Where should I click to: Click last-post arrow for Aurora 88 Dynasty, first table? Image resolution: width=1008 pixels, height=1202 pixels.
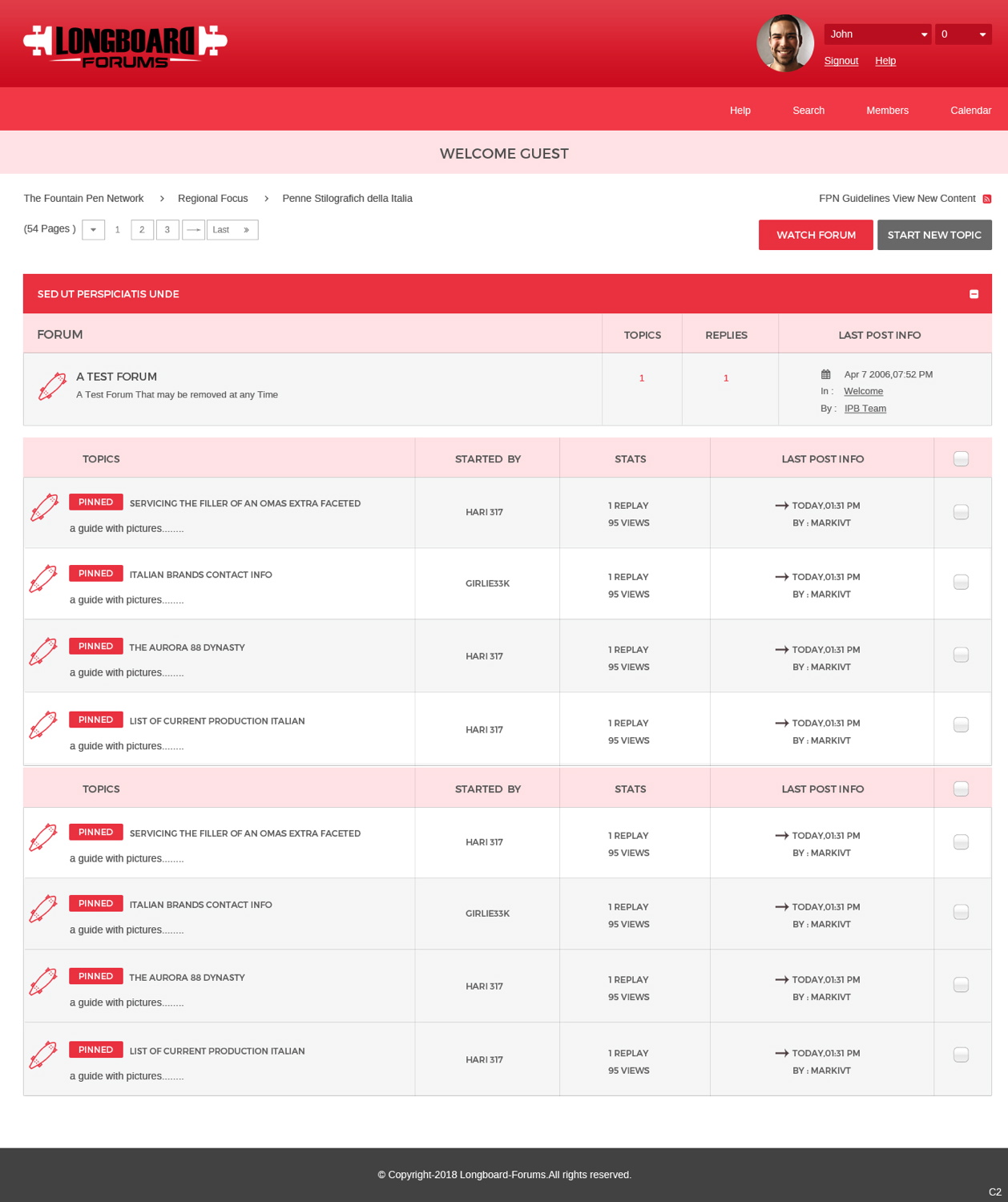tap(782, 650)
